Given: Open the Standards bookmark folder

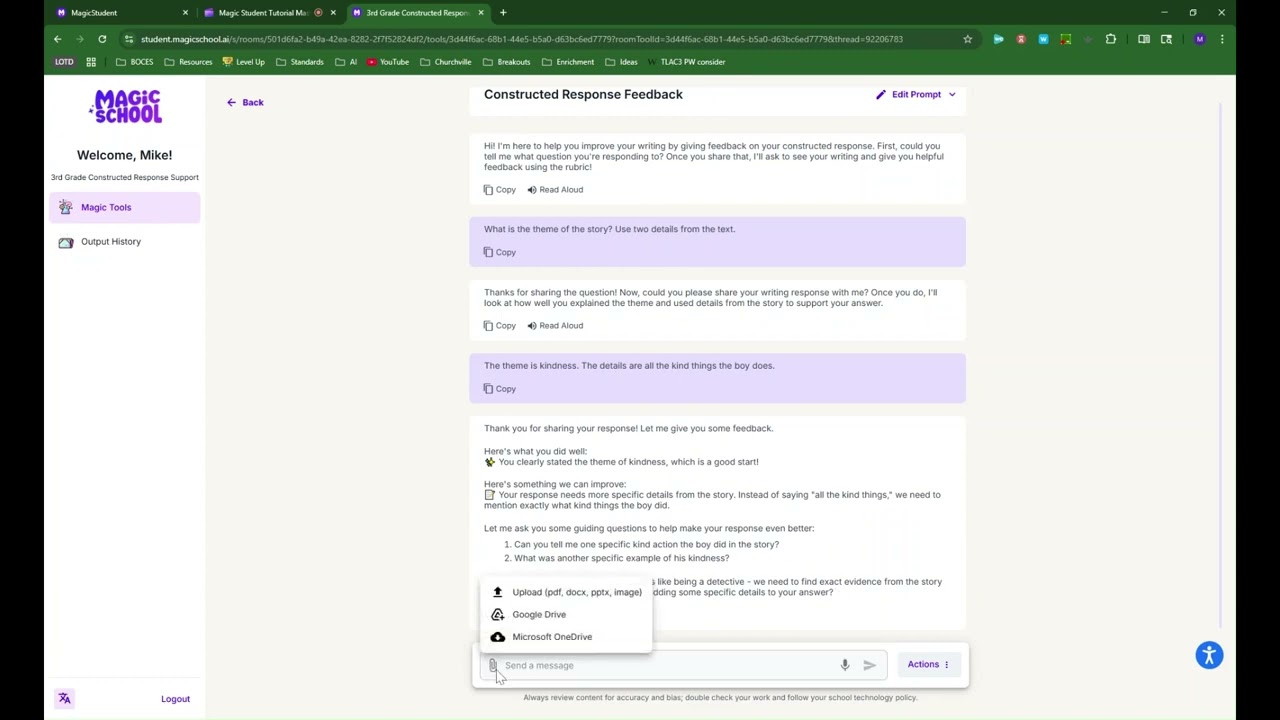Looking at the screenshot, I should point(299,62).
